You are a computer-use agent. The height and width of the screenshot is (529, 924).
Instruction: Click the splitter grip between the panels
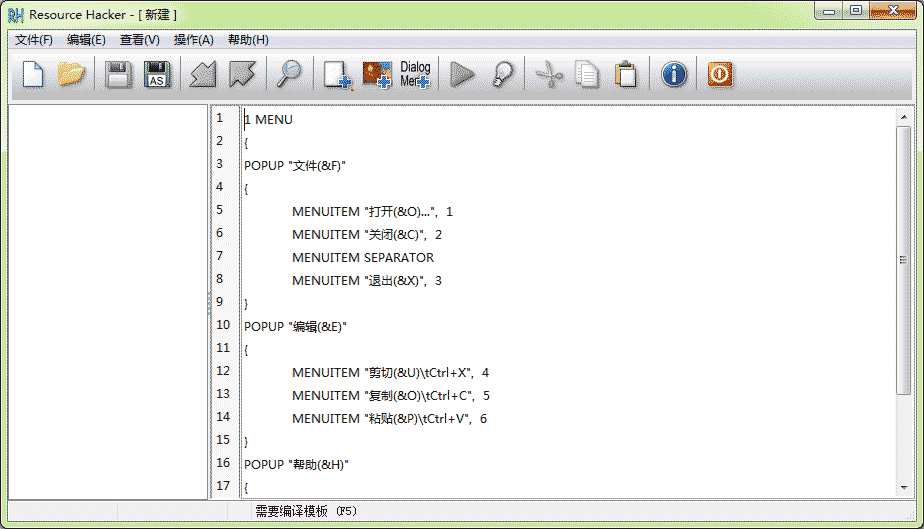pos(209,302)
